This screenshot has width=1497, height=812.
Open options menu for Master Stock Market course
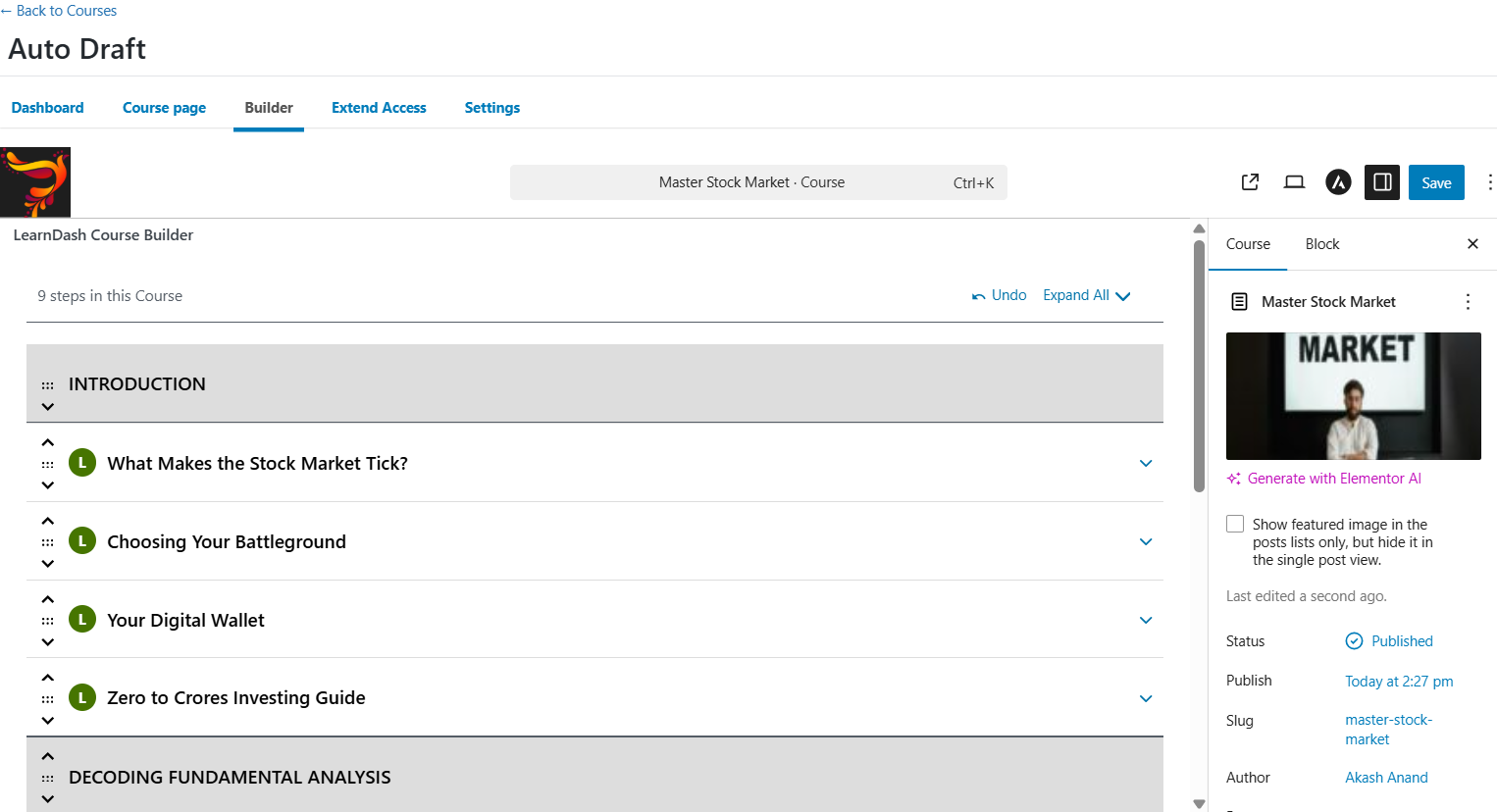pos(1468,301)
